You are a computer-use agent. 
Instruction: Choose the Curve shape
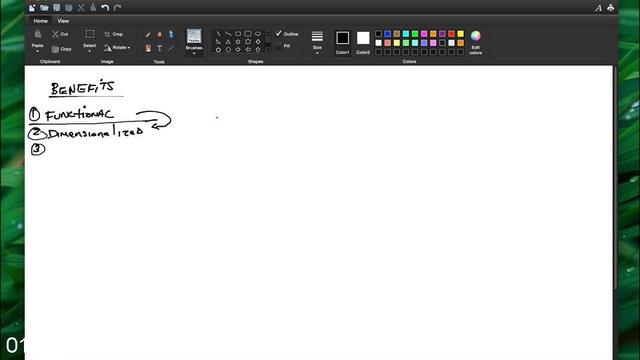point(228,34)
